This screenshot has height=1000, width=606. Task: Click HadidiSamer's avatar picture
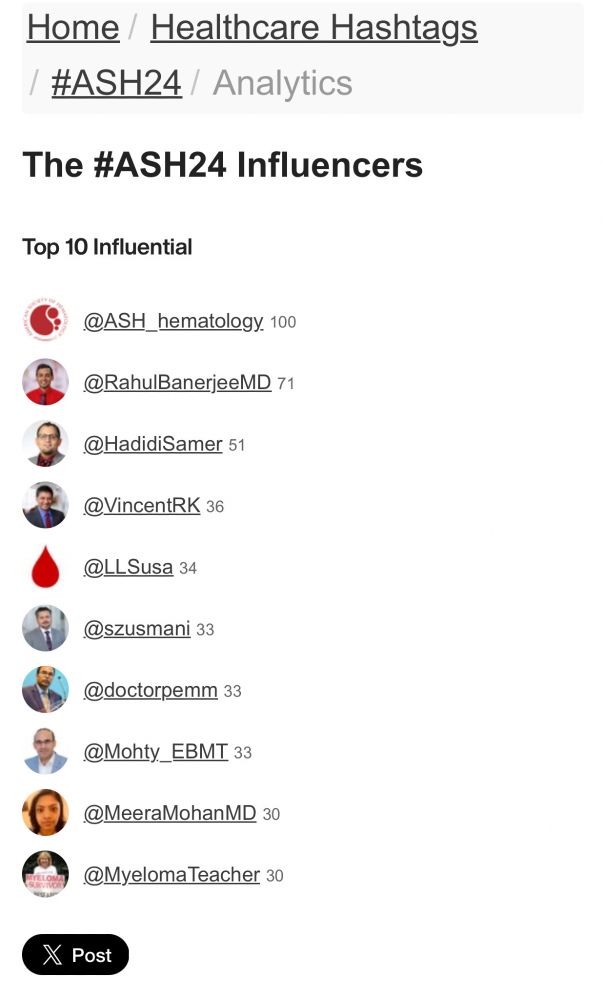click(45, 443)
